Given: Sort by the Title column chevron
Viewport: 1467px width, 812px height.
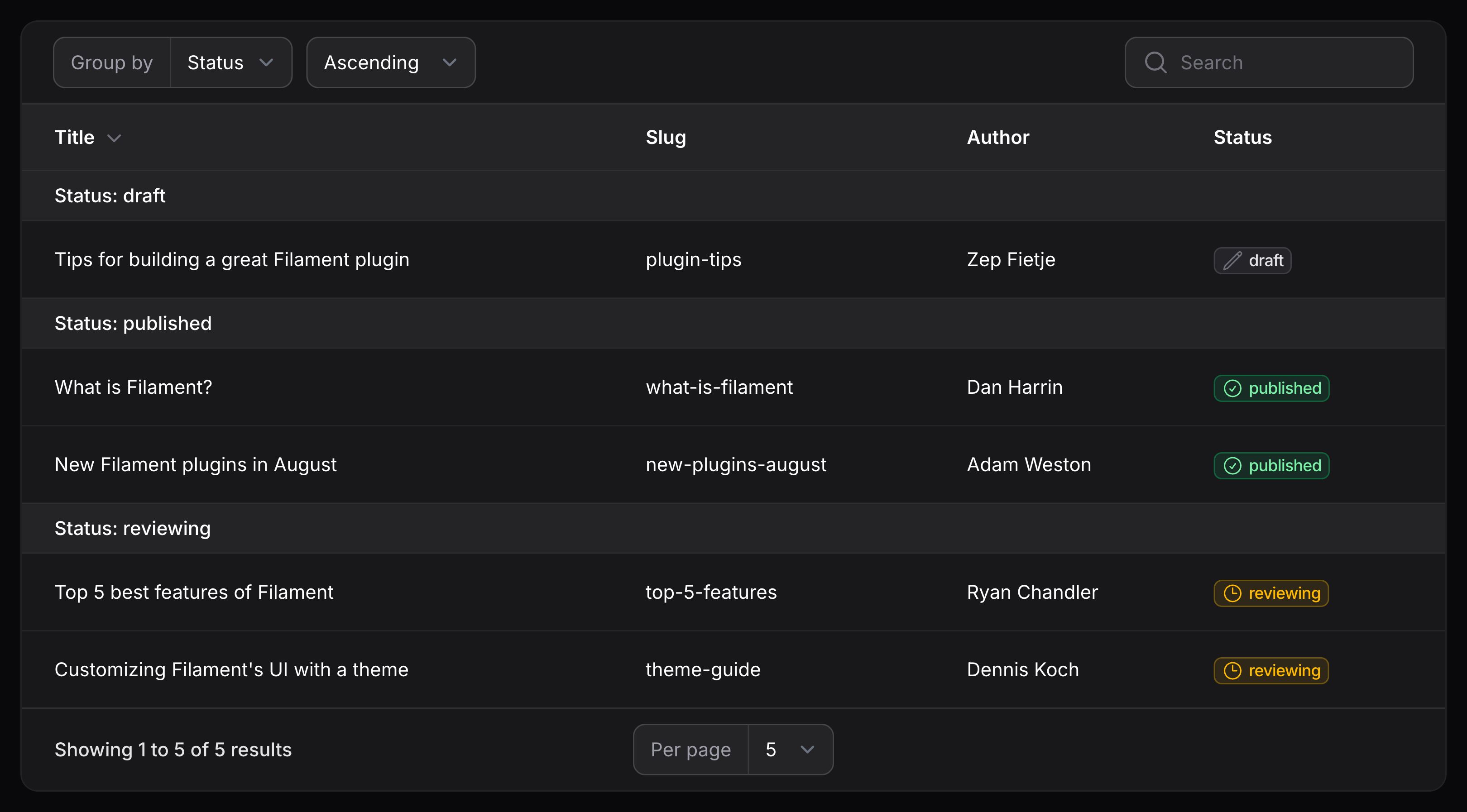Looking at the screenshot, I should (x=115, y=139).
